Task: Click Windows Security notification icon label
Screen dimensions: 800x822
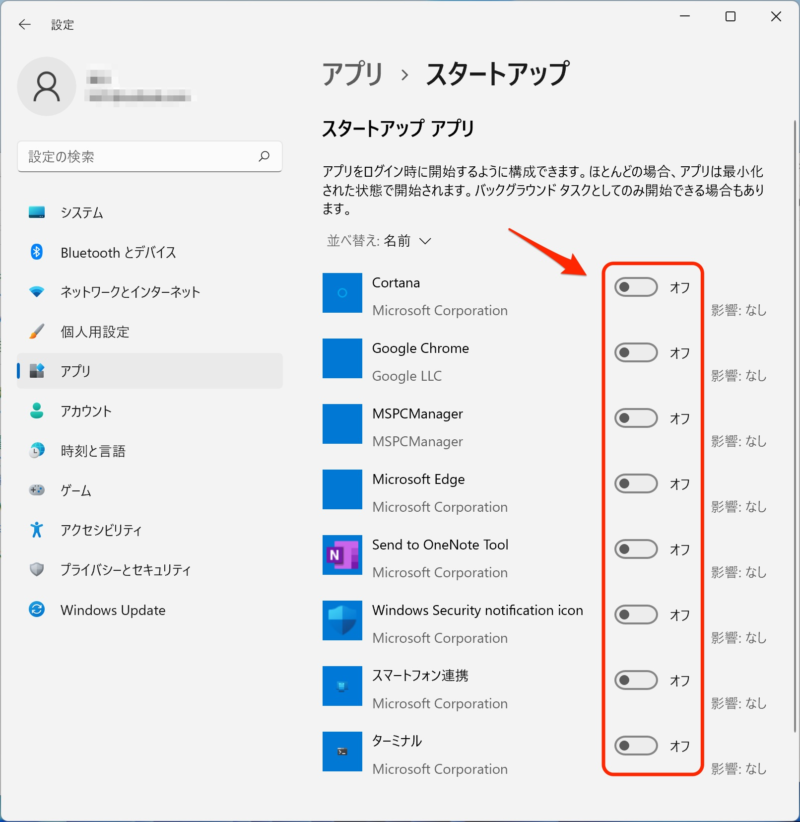Action: (x=477, y=610)
